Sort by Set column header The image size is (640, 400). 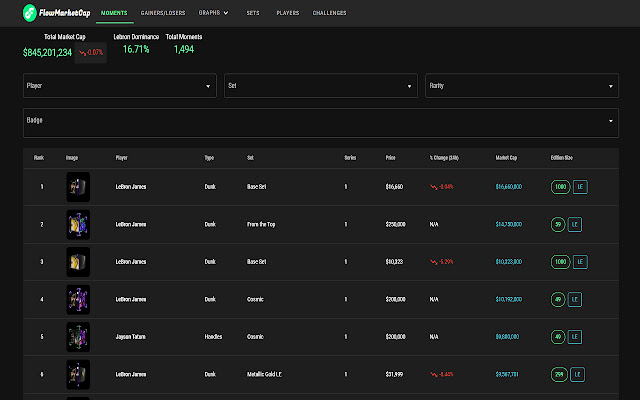(250, 158)
